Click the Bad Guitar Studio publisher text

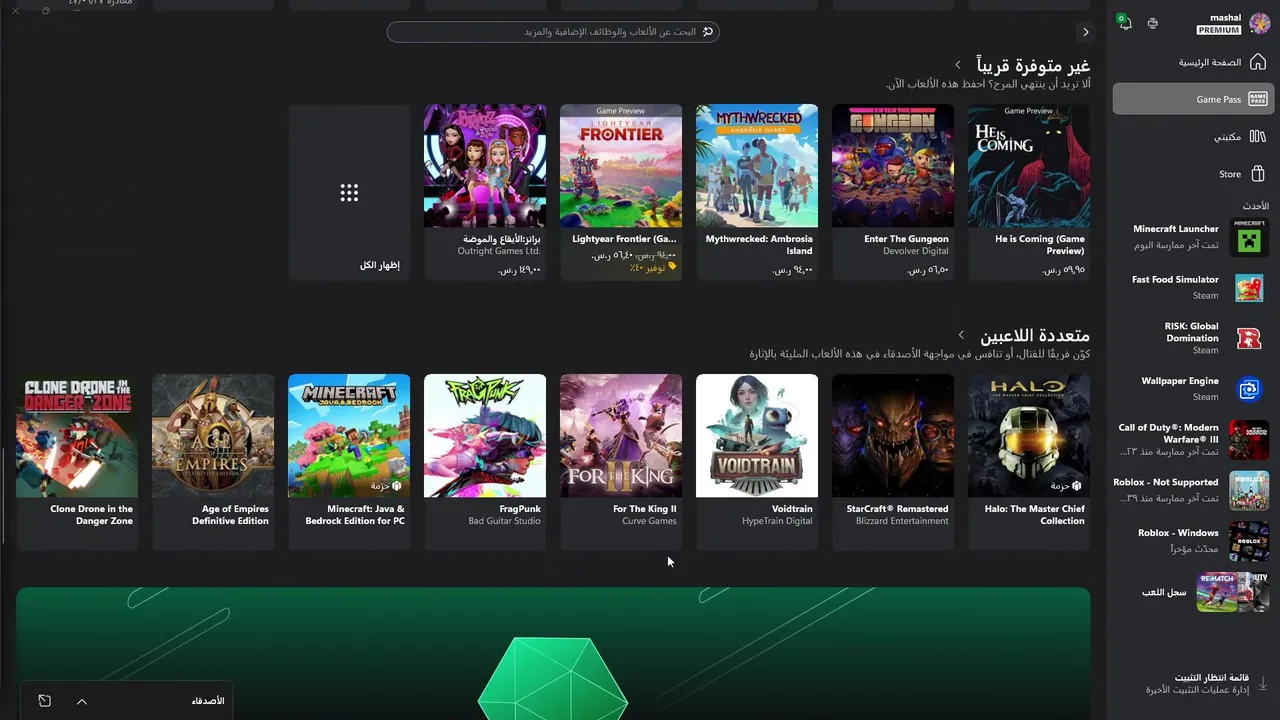[x=505, y=521]
